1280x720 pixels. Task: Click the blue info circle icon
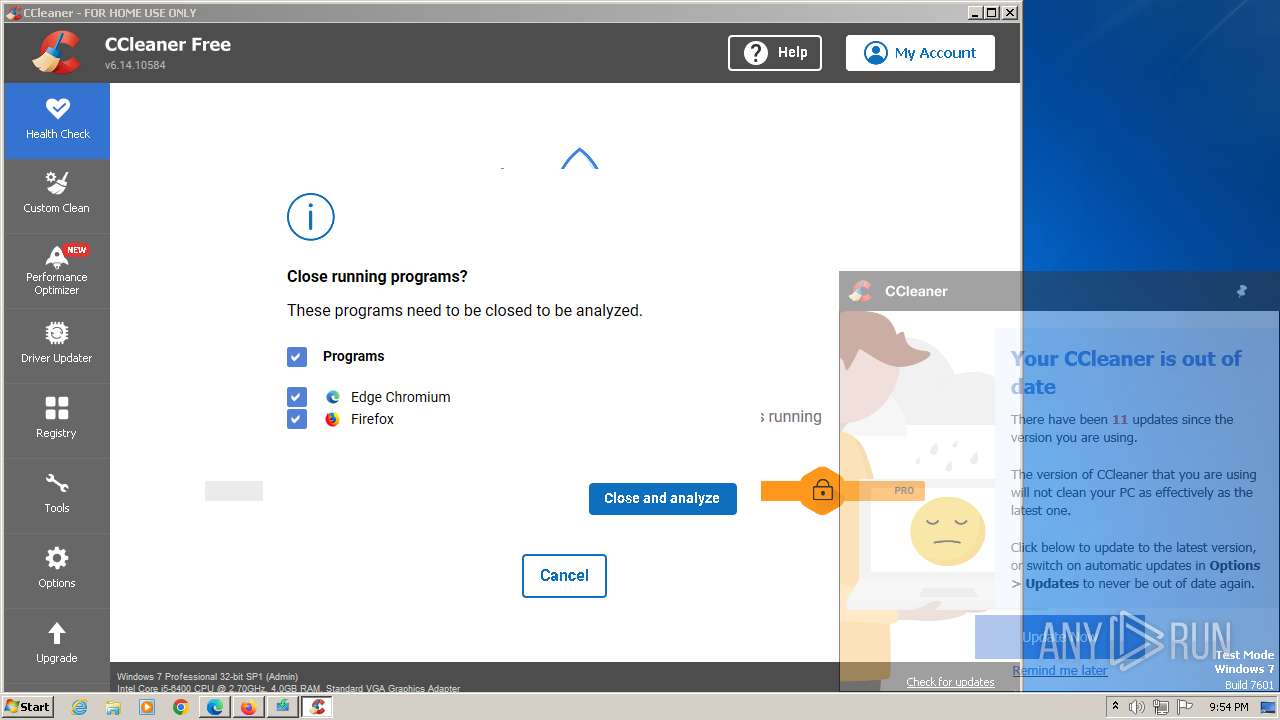click(x=311, y=217)
